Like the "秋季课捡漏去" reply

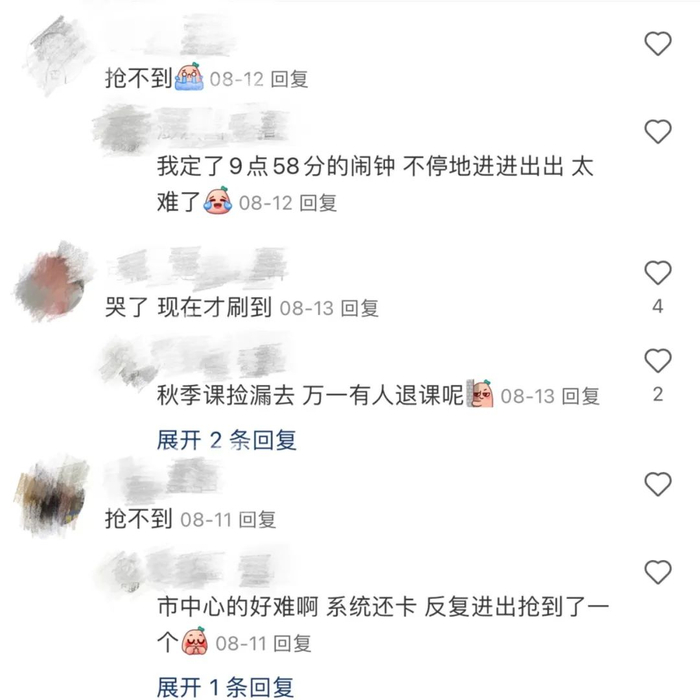coord(658,360)
